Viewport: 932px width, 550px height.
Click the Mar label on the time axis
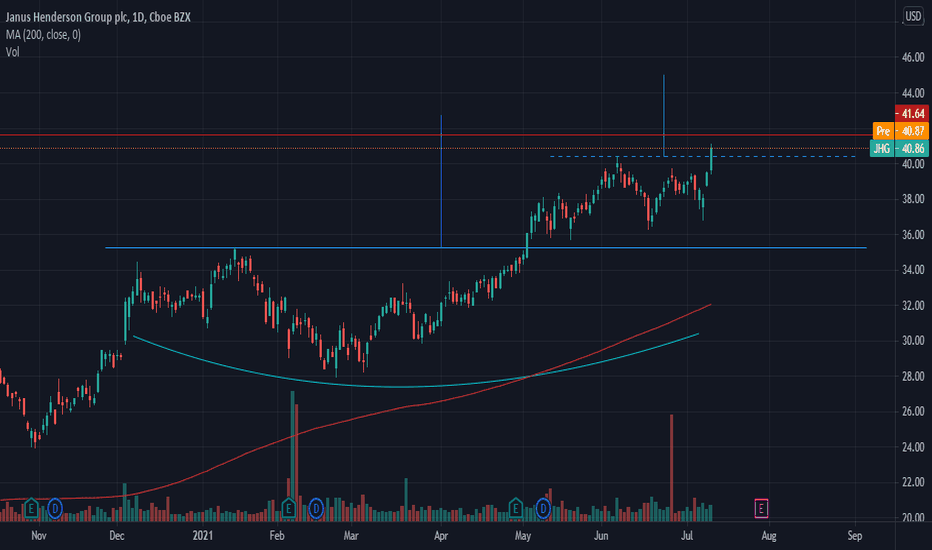tap(351, 536)
